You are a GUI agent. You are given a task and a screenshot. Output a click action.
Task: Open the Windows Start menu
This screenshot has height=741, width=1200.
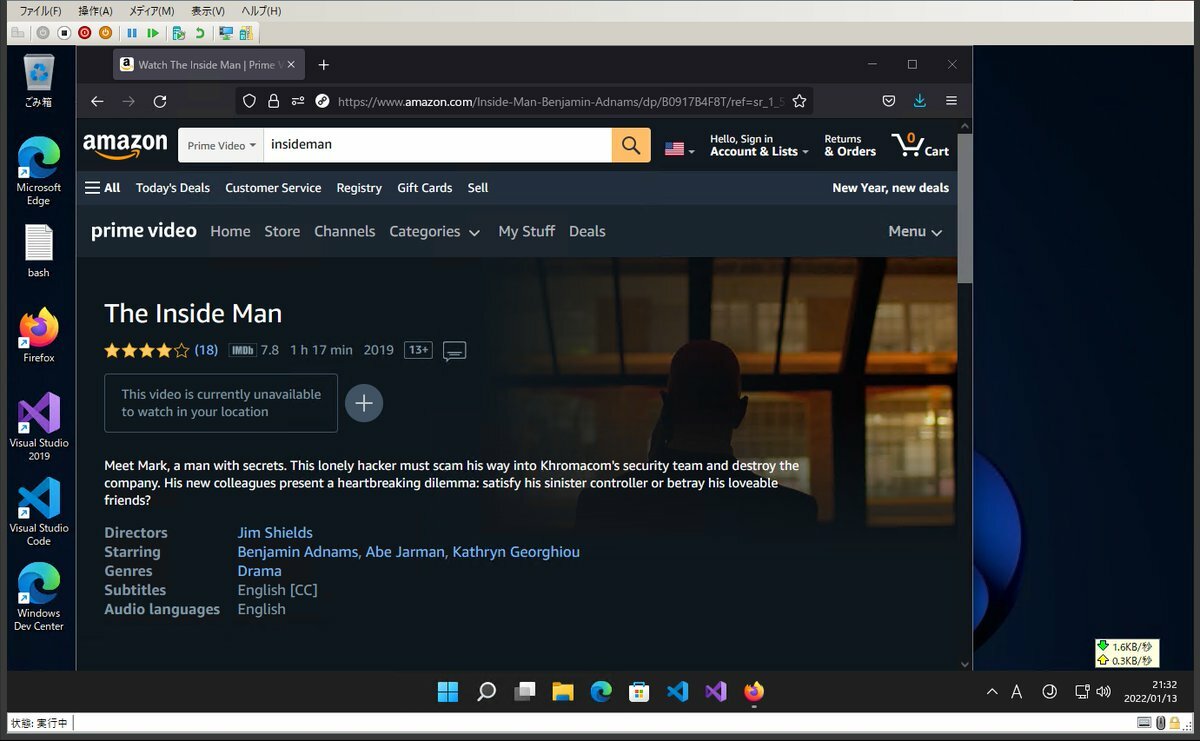tap(448, 691)
